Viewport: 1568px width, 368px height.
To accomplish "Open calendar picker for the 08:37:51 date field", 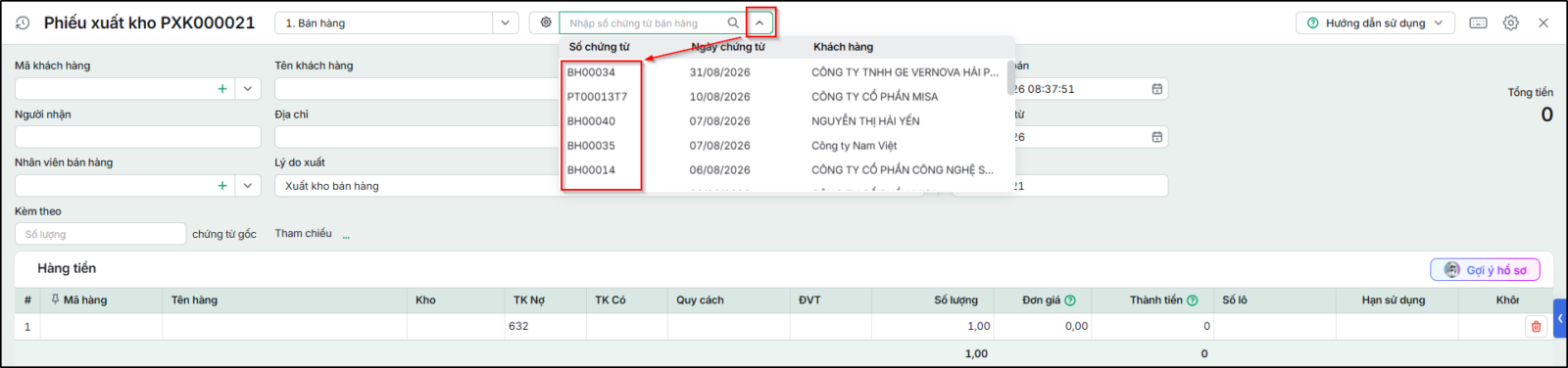I will (x=1157, y=89).
